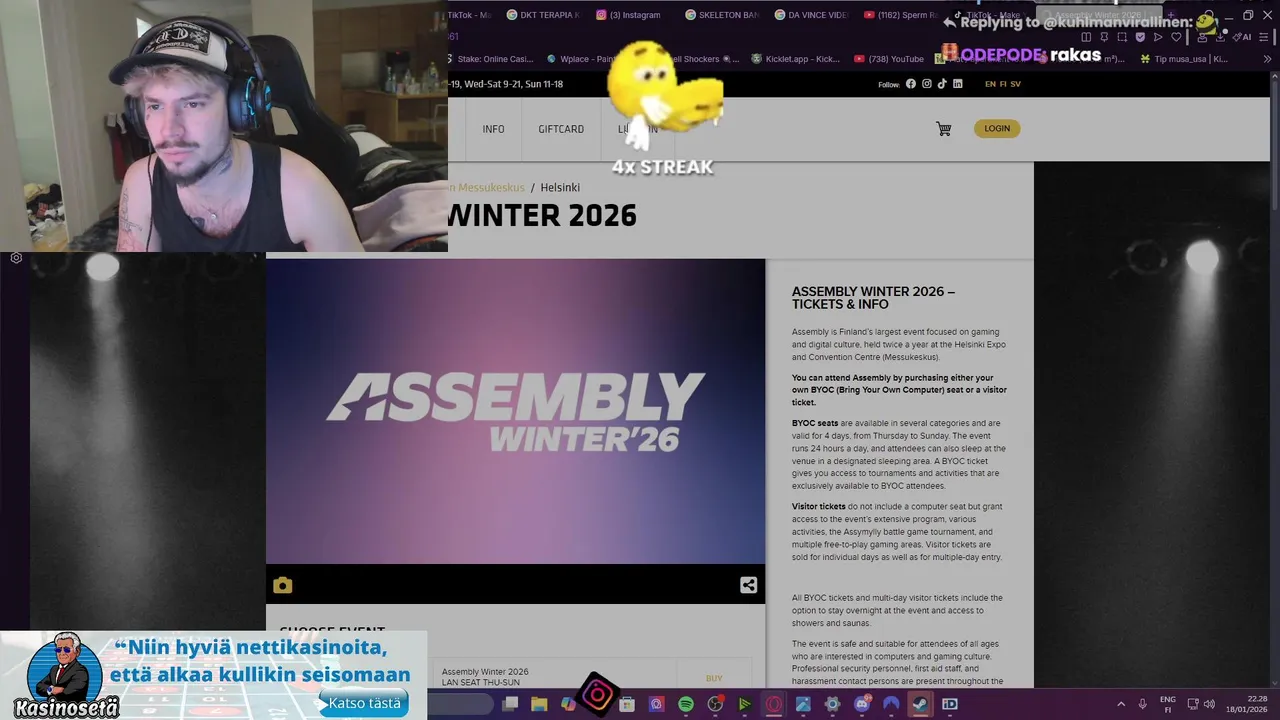Open the INFO menu item
Image resolution: width=1280 pixels, height=720 pixels.
tap(493, 129)
